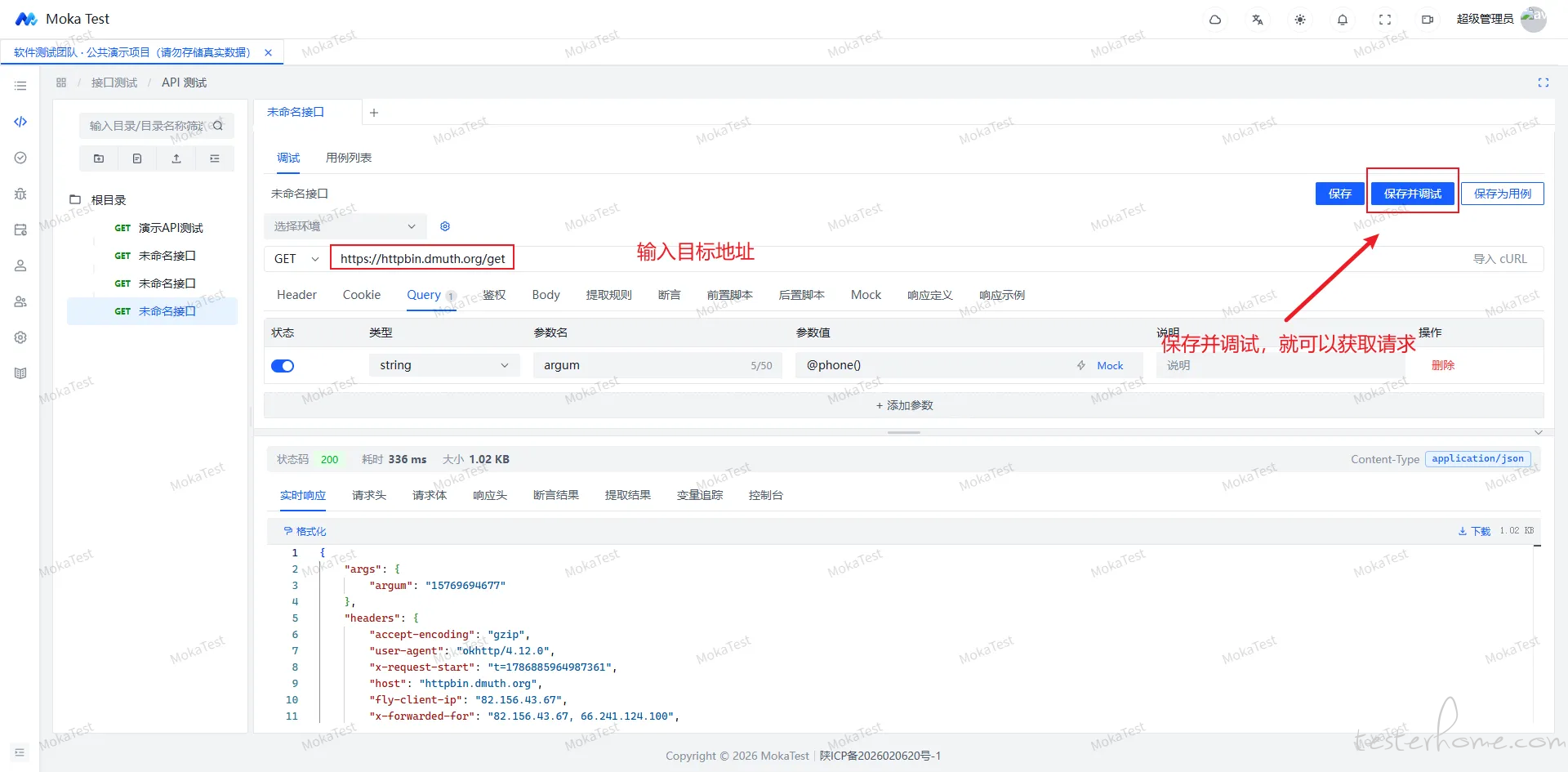Screen dimensions: 1568x772
Task: Open the Cookie tab
Action: click(x=362, y=295)
